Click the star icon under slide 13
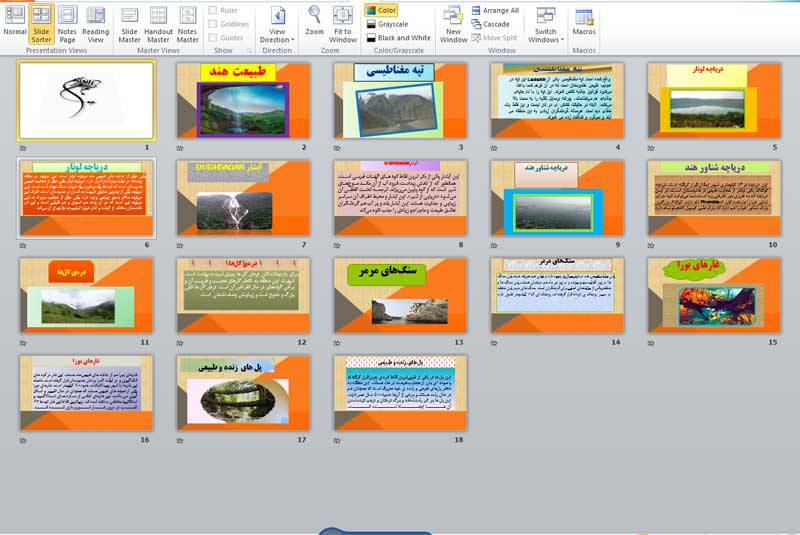Image resolution: width=800 pixels, height=535 pixels. 337,343
